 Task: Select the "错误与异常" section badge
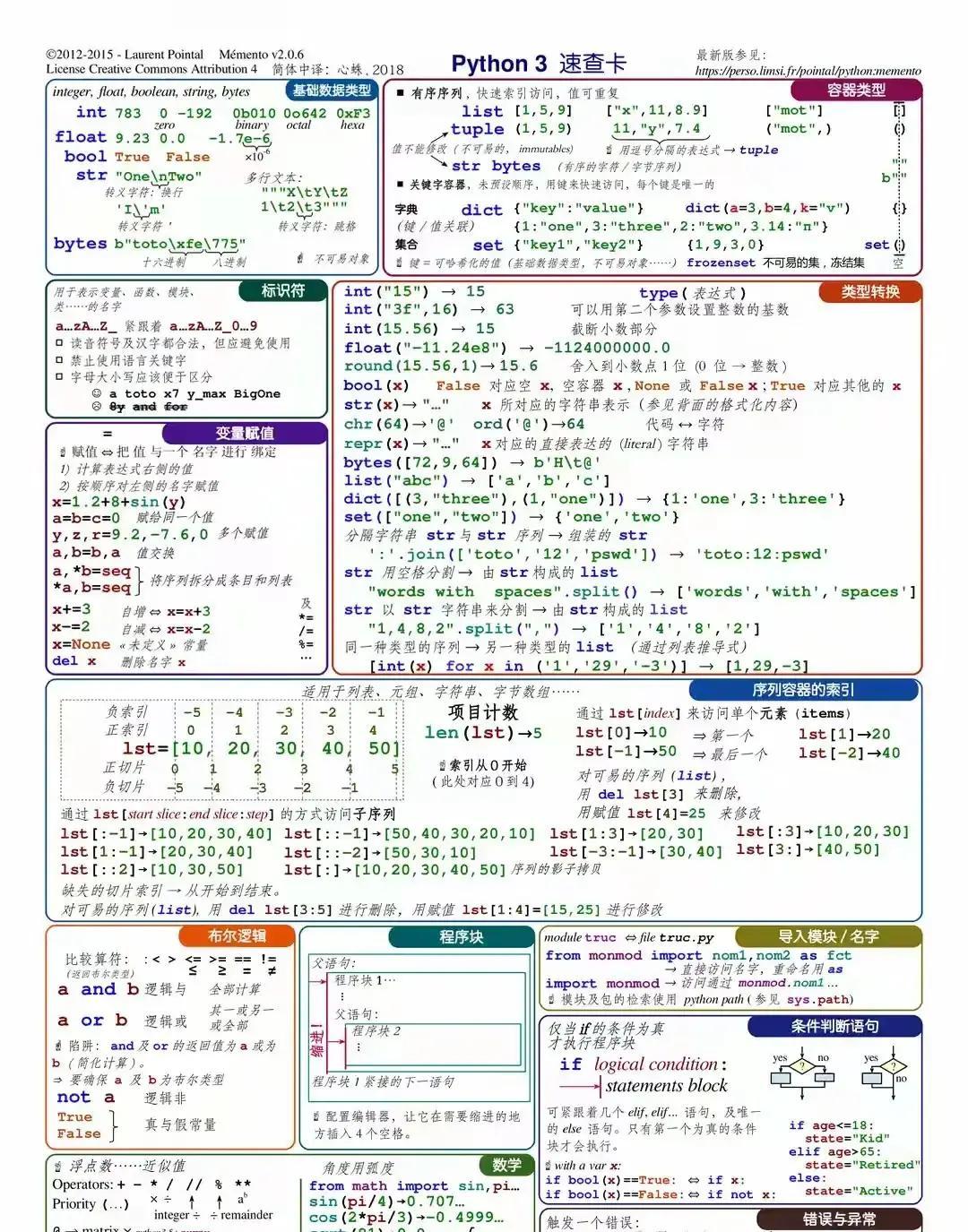[x=839, y=1219]
